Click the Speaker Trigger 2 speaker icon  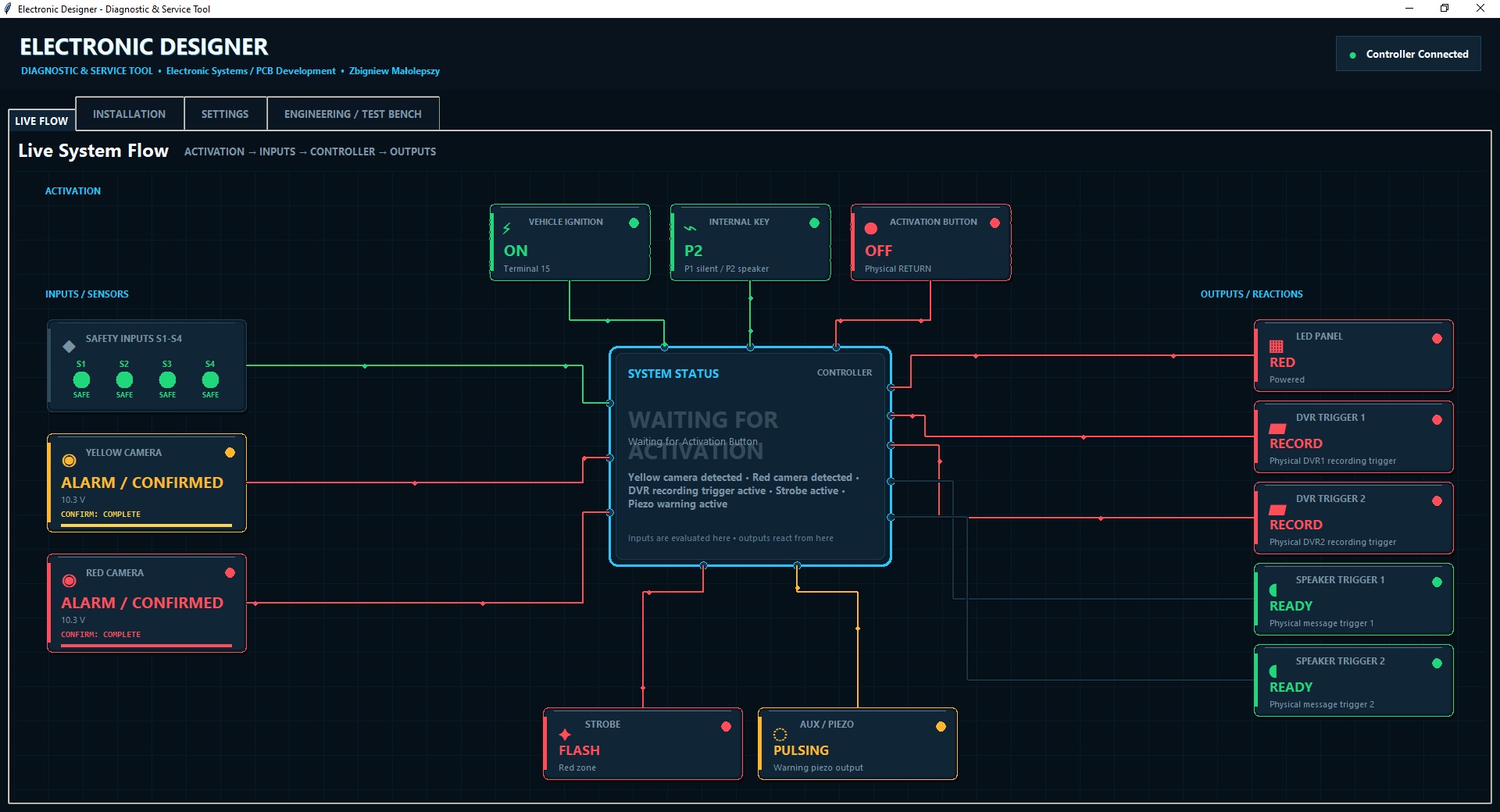(1273, 671)
